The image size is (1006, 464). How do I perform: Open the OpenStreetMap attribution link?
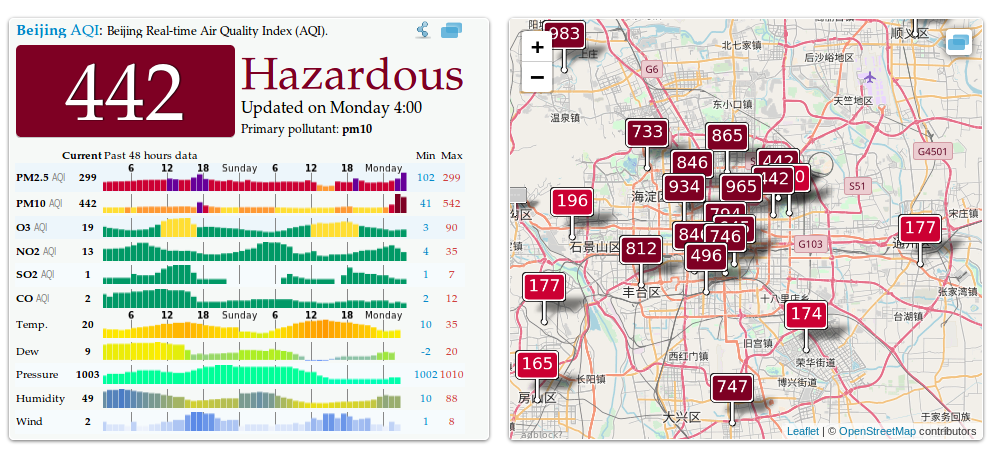click(x=877, y=431)
